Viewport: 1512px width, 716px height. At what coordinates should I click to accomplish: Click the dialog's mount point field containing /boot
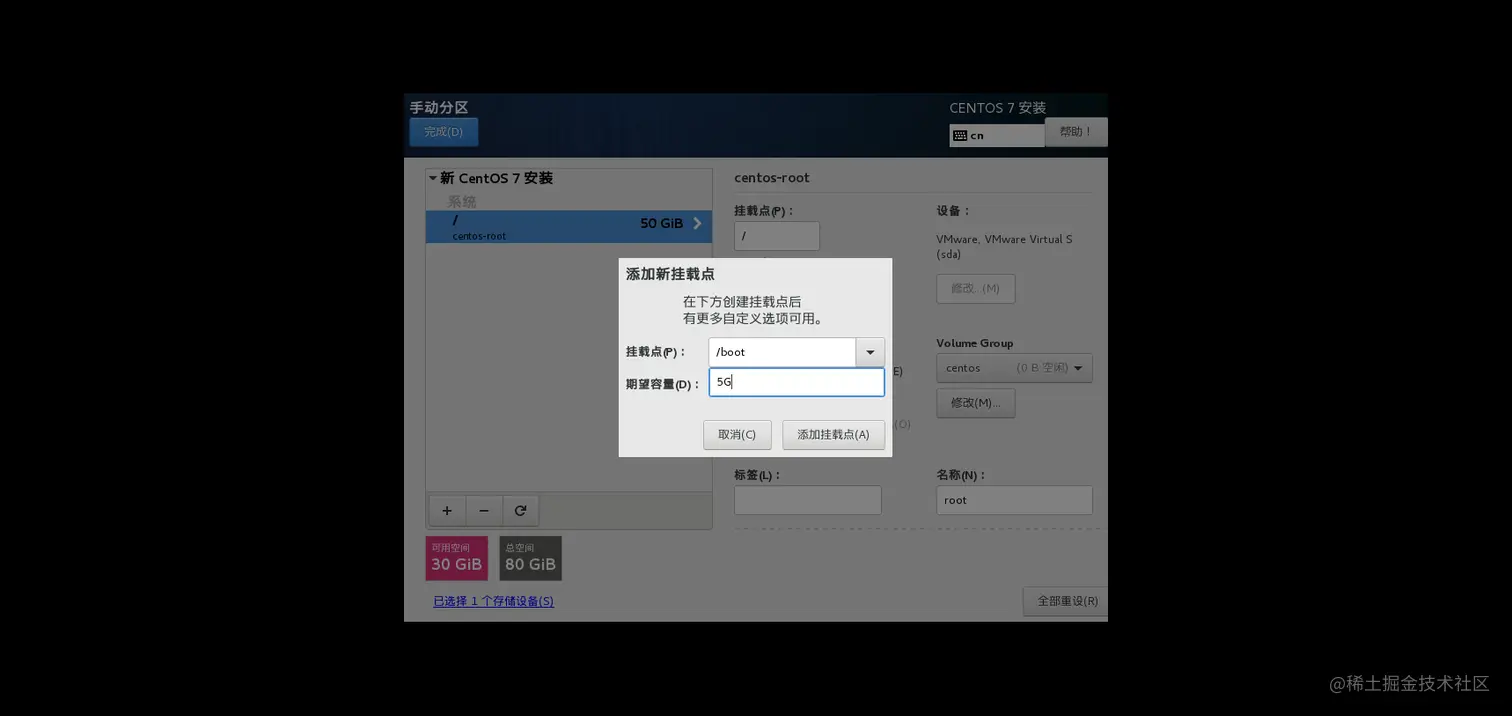pyautogui.click(x=782, y=352)
